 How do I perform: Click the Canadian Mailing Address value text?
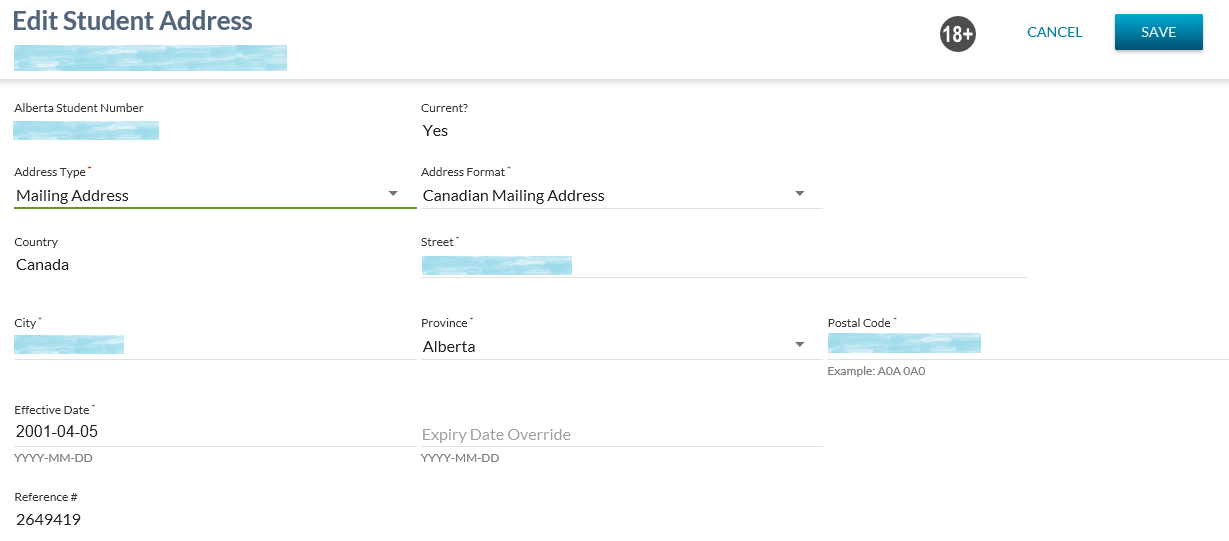coord(513,196)
